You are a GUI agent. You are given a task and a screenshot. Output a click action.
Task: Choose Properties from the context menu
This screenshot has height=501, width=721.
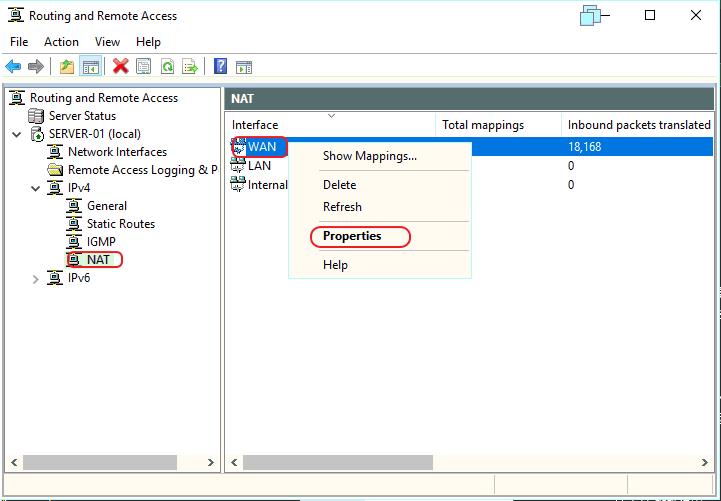point(352,236)
